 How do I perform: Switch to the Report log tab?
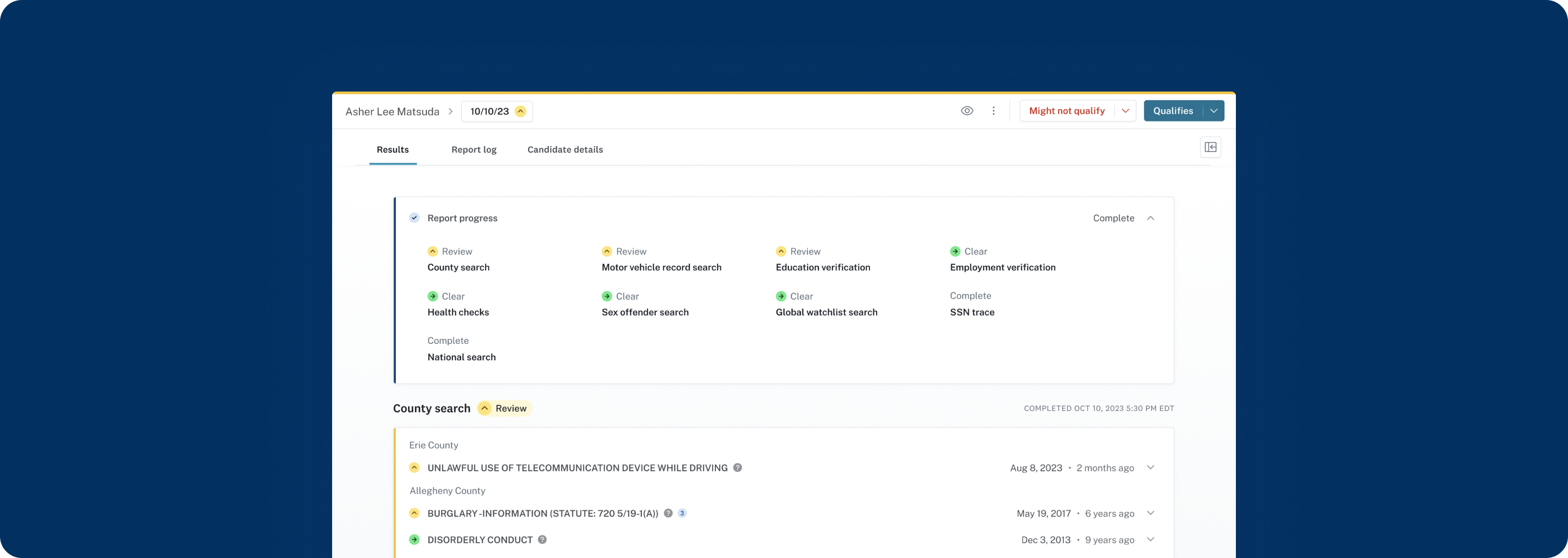coord(474,149)
